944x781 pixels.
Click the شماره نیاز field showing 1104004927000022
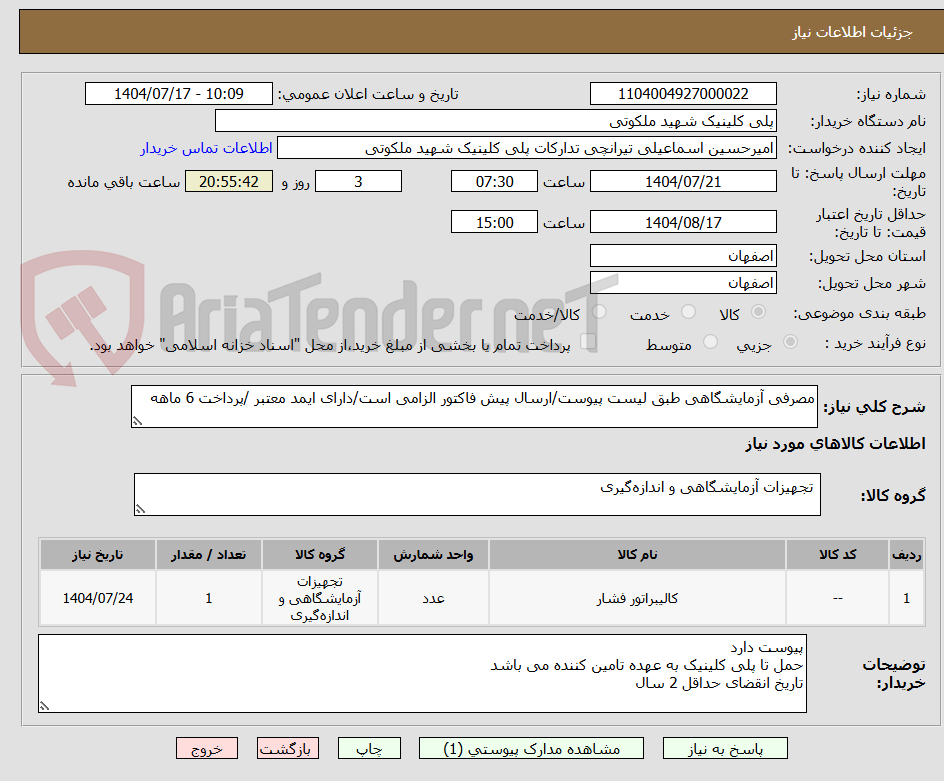[683, 93]
